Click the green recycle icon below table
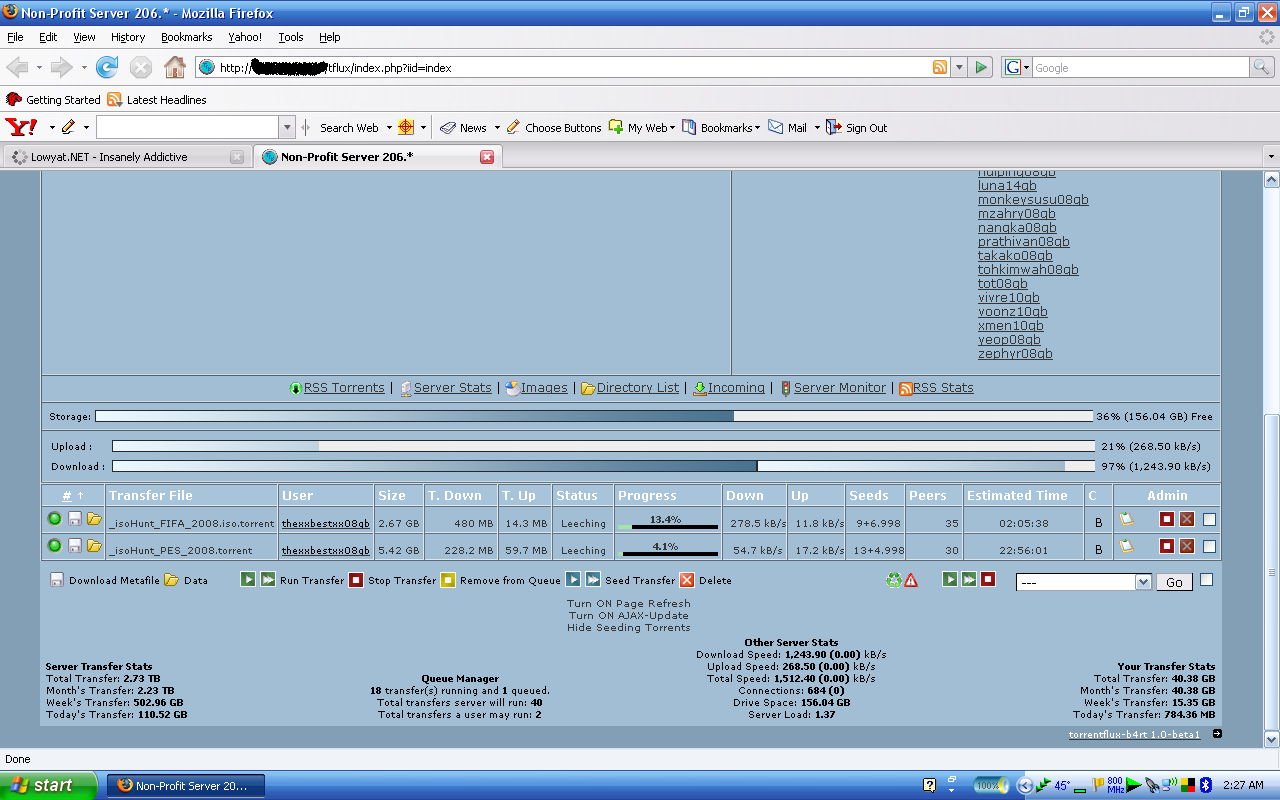The image size is (1280, 800). click(893, 580)
